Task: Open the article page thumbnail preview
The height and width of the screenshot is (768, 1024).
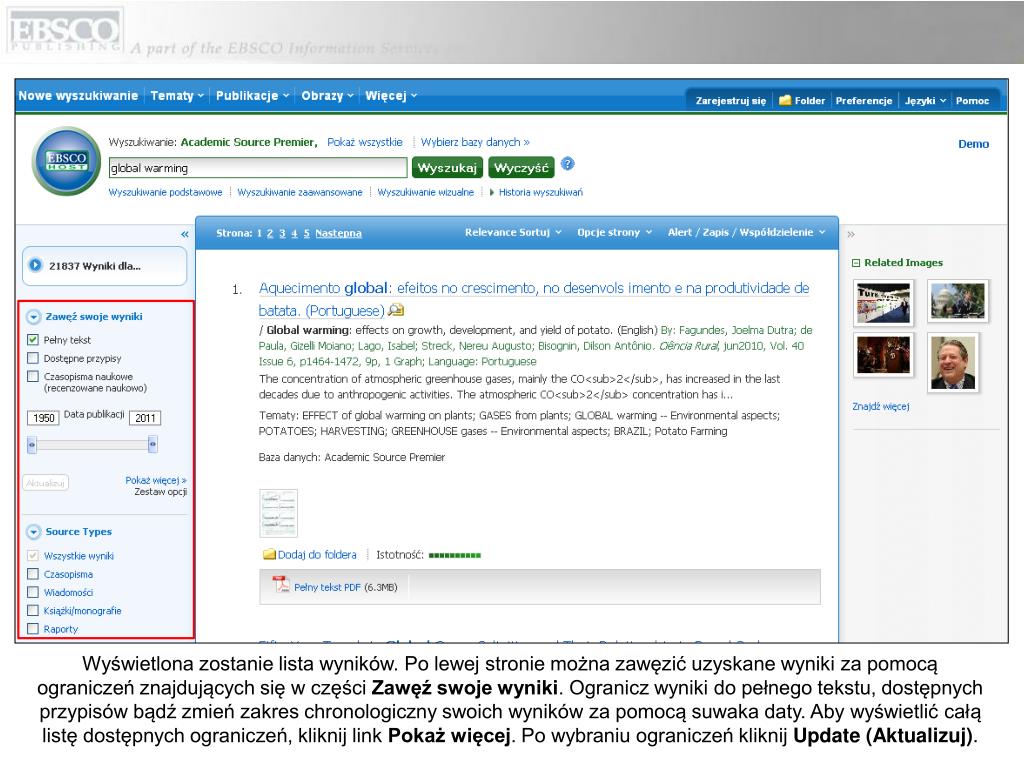Action: coord(279,513)
